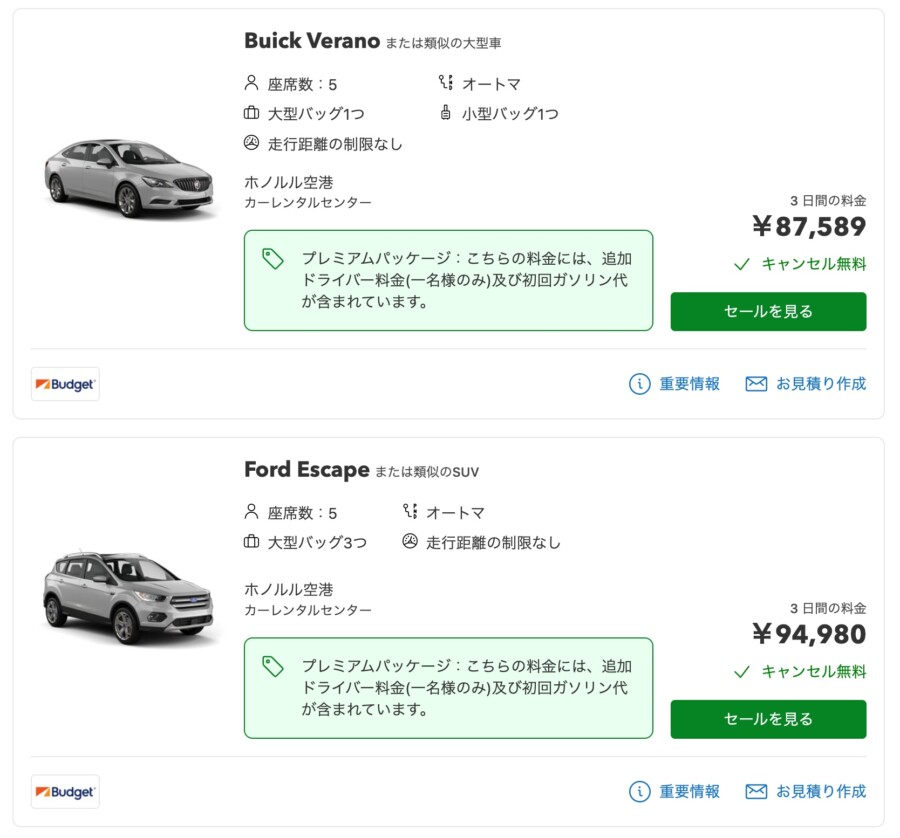Screen dimensions: 900x838
Task: Open セールを見る for the Ford Escape
Action: coord(768,719)
